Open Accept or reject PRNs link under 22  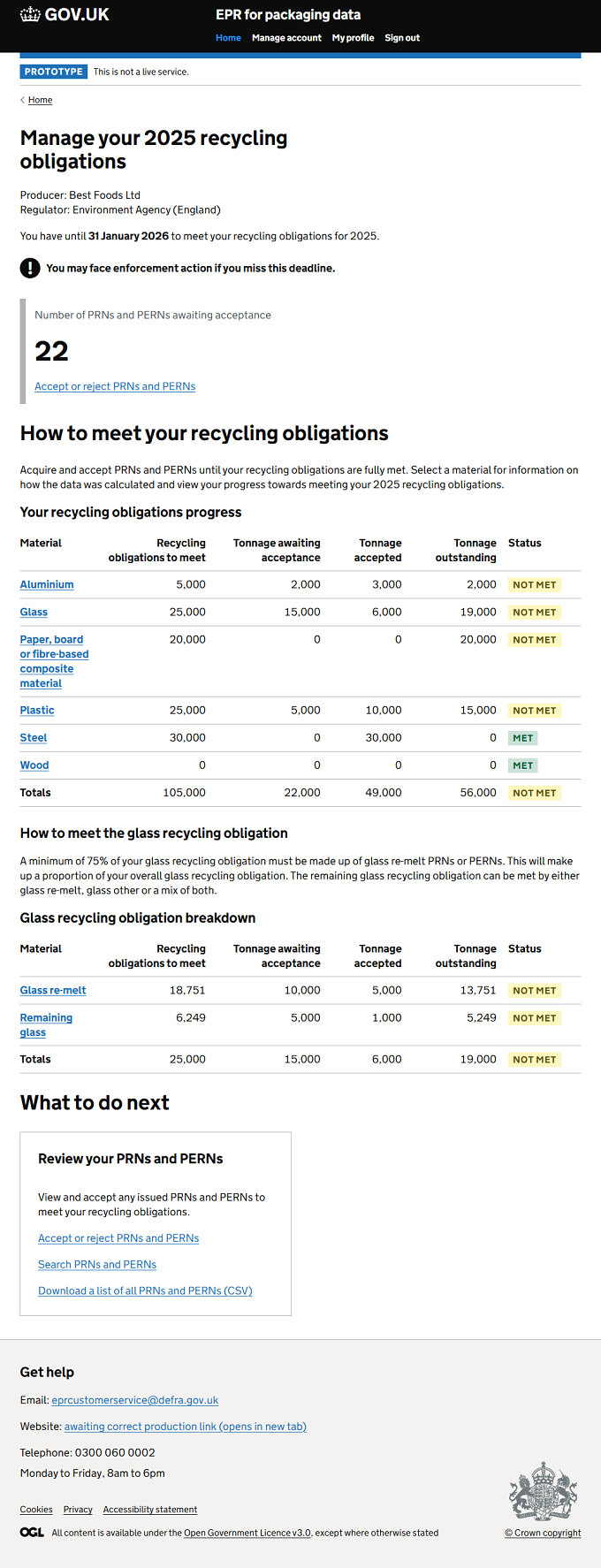click(115, 386)
